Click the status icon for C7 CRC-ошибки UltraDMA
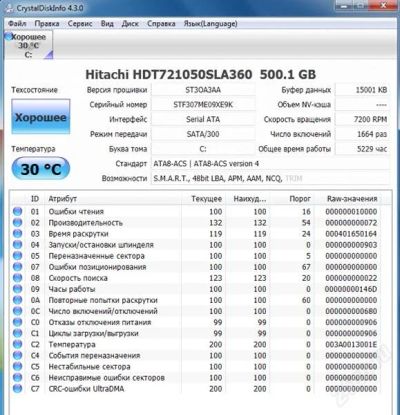The width and height of the screenshot is (400, 415). click(18, 388)
